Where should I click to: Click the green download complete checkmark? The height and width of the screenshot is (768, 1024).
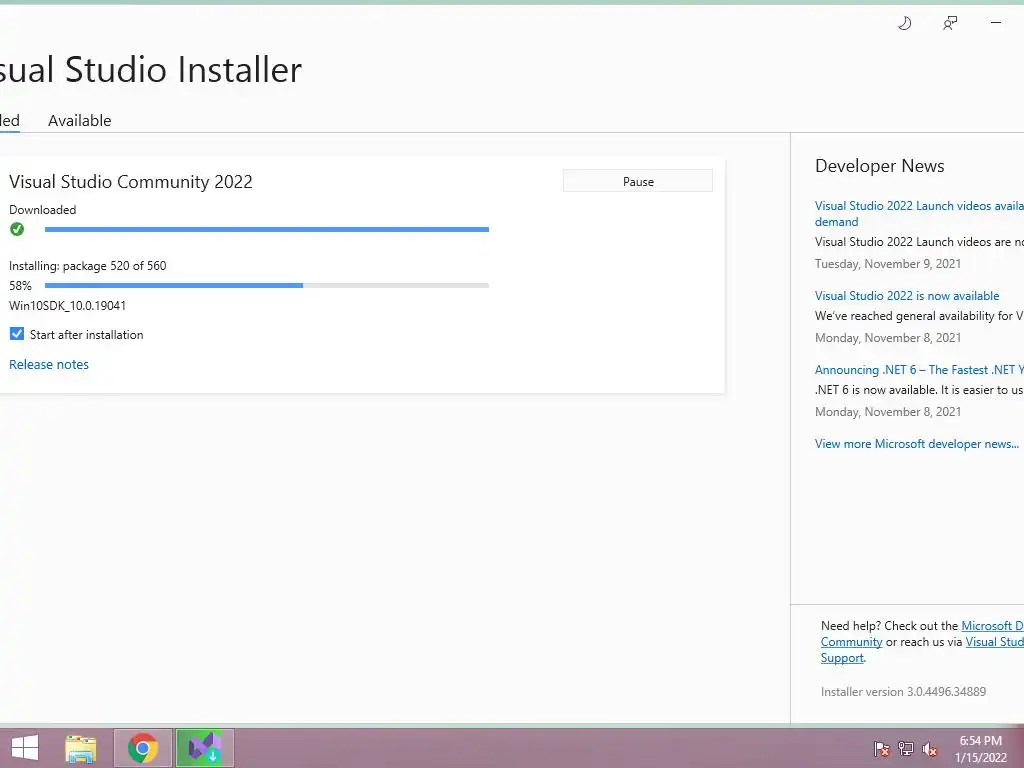click(17, 229)
